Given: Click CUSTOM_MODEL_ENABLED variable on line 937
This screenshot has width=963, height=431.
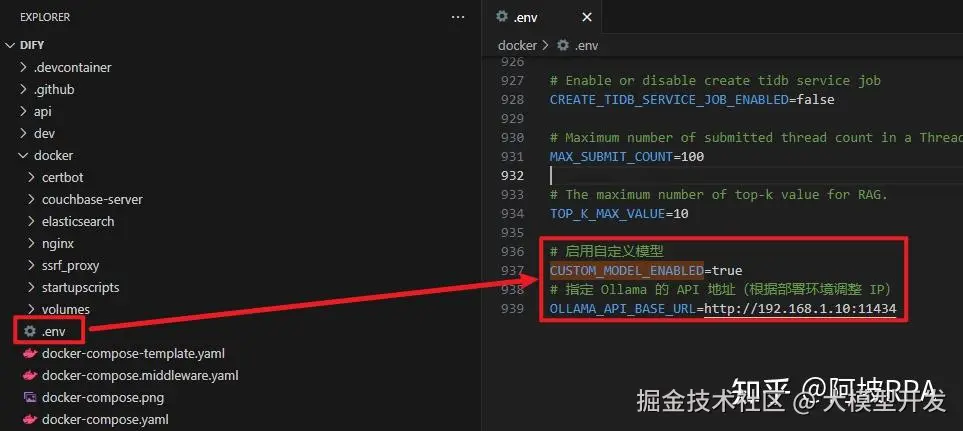Looking at the screenshot, I should point(626,270).
